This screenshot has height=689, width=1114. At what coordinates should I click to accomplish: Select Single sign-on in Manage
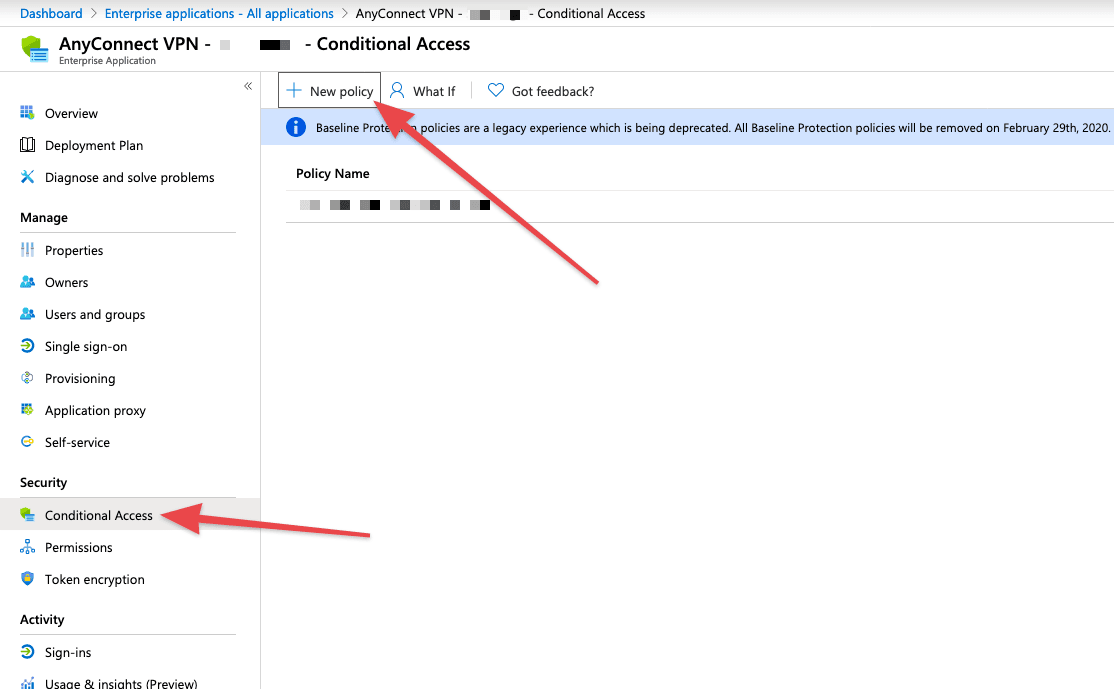point(86,347)
